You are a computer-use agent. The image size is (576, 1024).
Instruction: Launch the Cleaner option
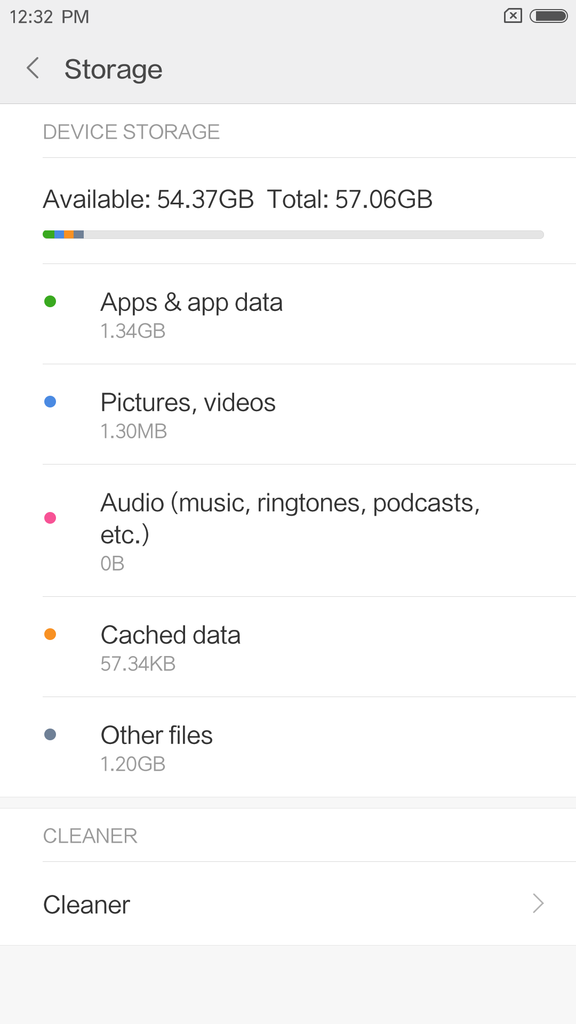click(x=288, y=904)
